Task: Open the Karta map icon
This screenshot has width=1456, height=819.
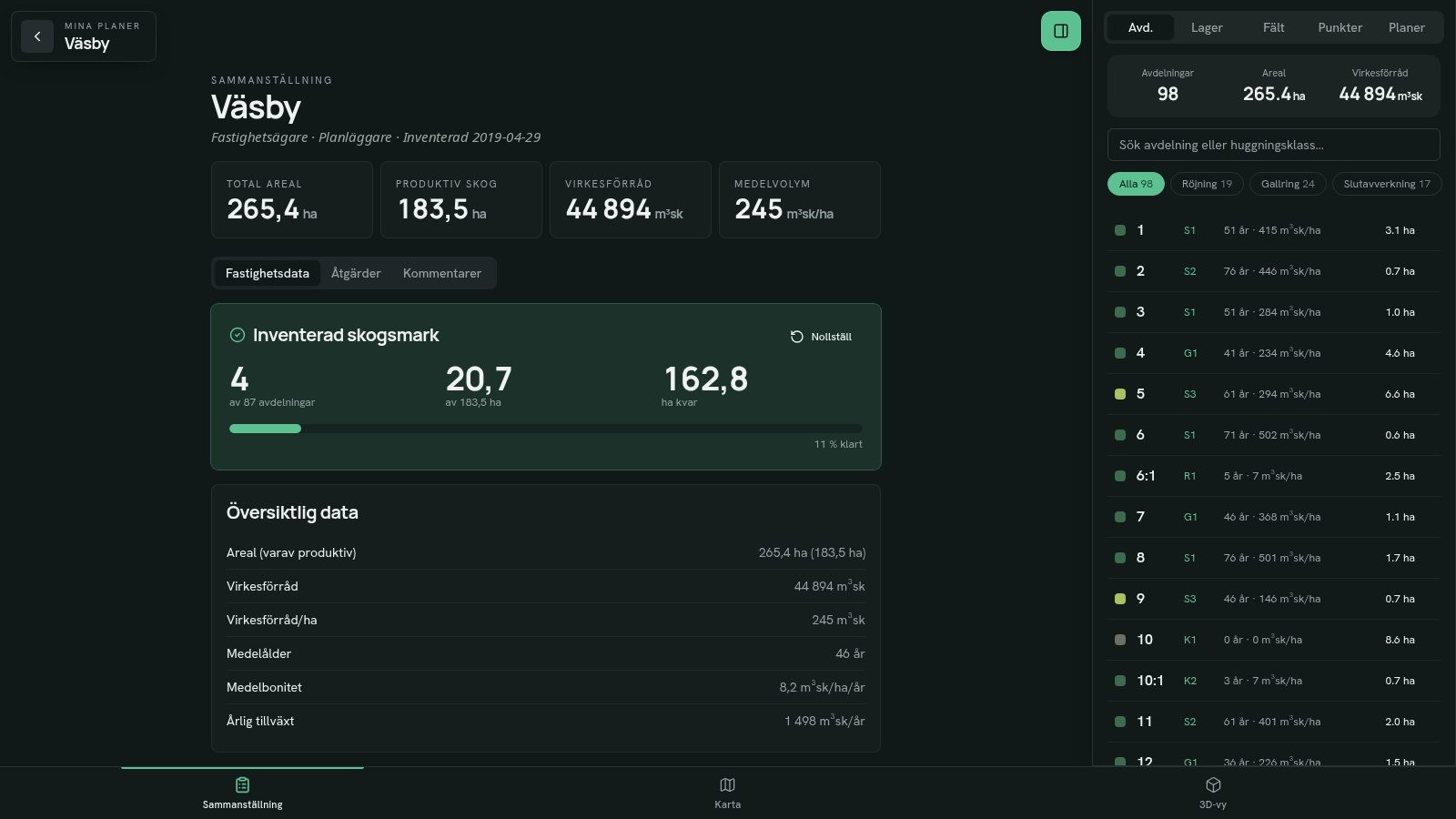Action: [727, 784]
